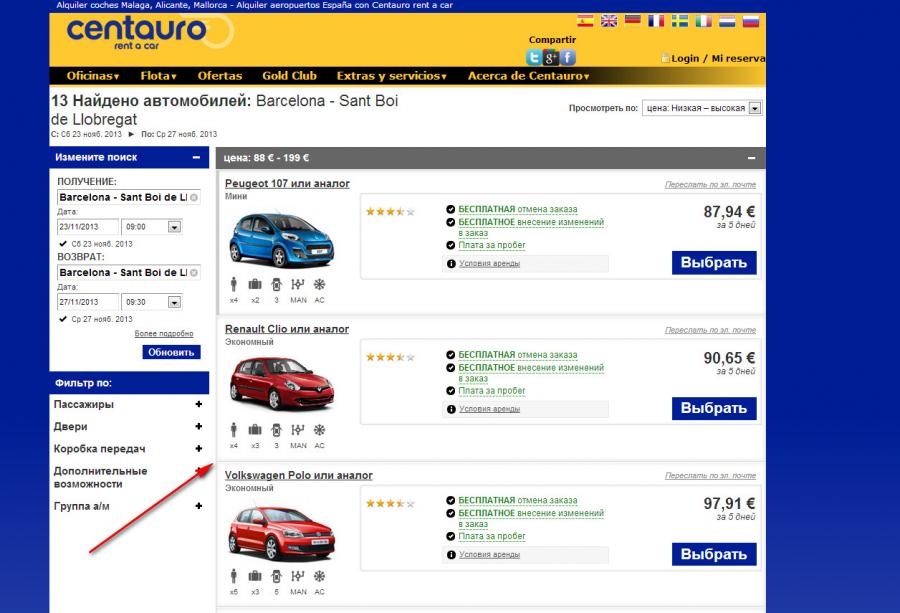Screen dimensions: 900x613
Task: Collapse the price group 88 € - 199 €
Action: pyautogui.click(x=751, y=158)
